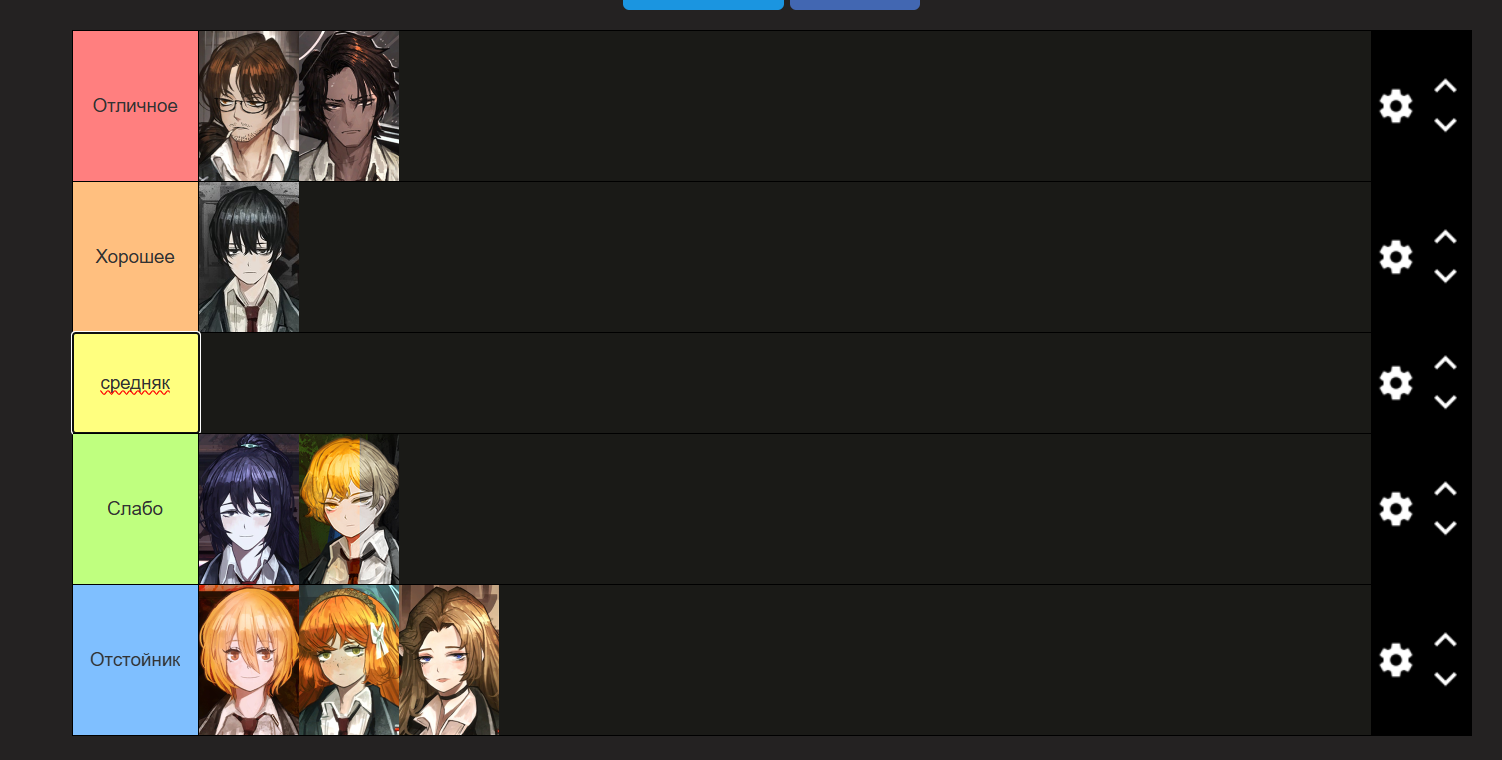Move Слабо row up with chevron
This screenshot has height=760, width=1502.
1445,489
